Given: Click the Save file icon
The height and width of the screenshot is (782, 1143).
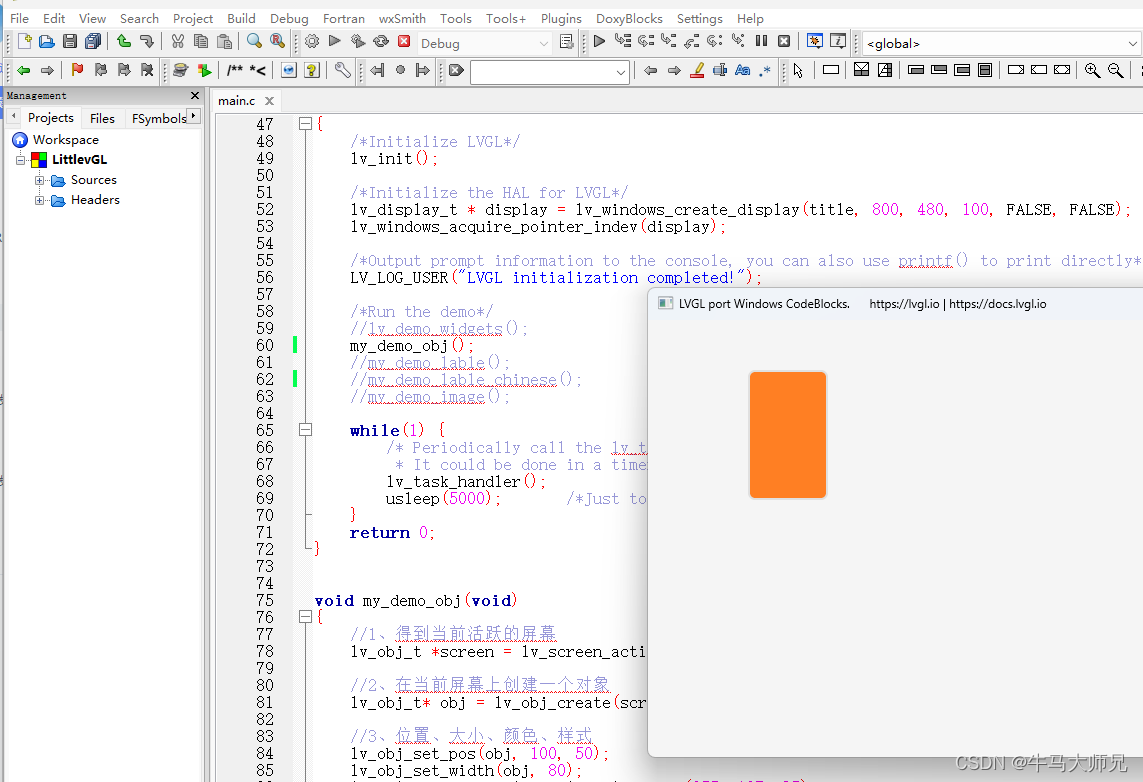Looking at the screenshot, I should pyautogui.click(x=70, y=42).
